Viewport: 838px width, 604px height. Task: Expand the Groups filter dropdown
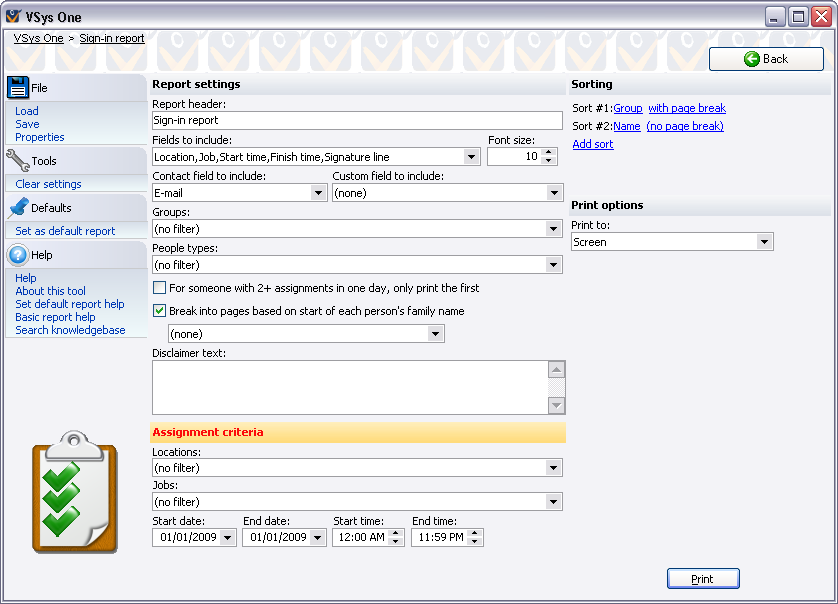(553, 229)
